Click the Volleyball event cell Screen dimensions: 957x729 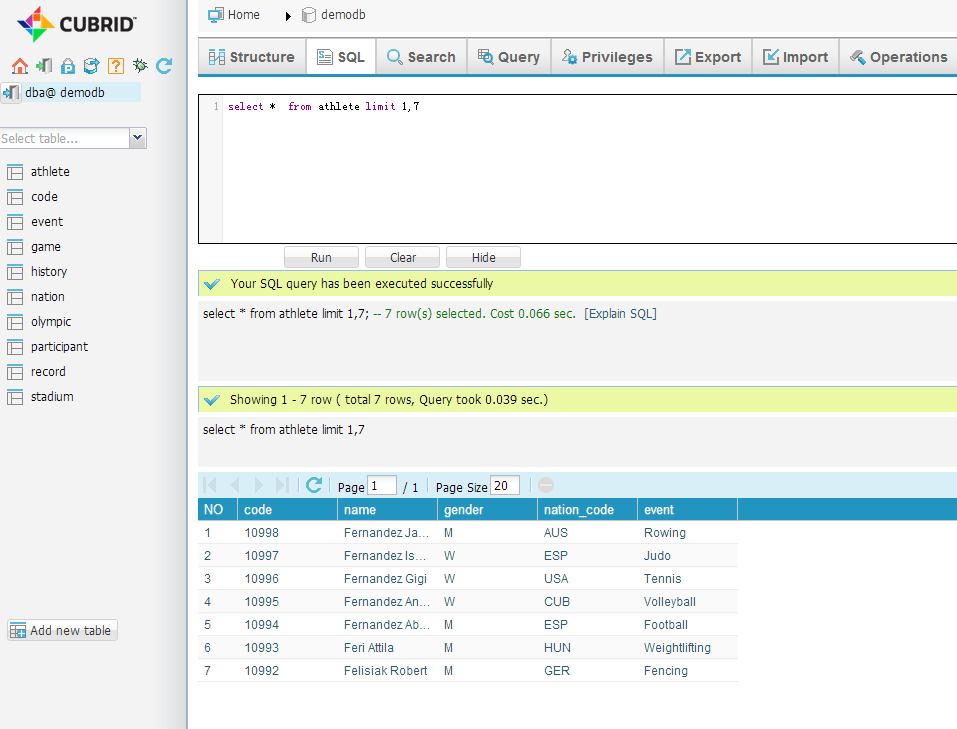click(670, 602)
